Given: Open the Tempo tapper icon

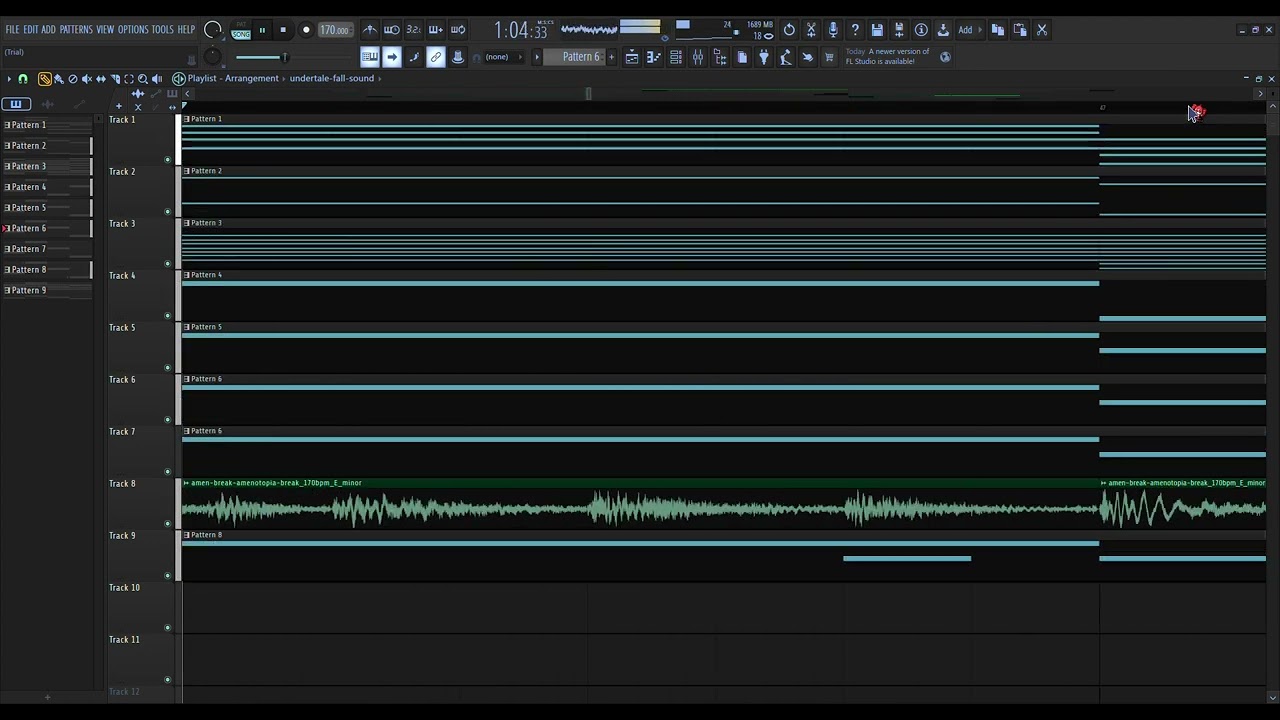Looking at the screenshot, I should [x=786, y=57].
